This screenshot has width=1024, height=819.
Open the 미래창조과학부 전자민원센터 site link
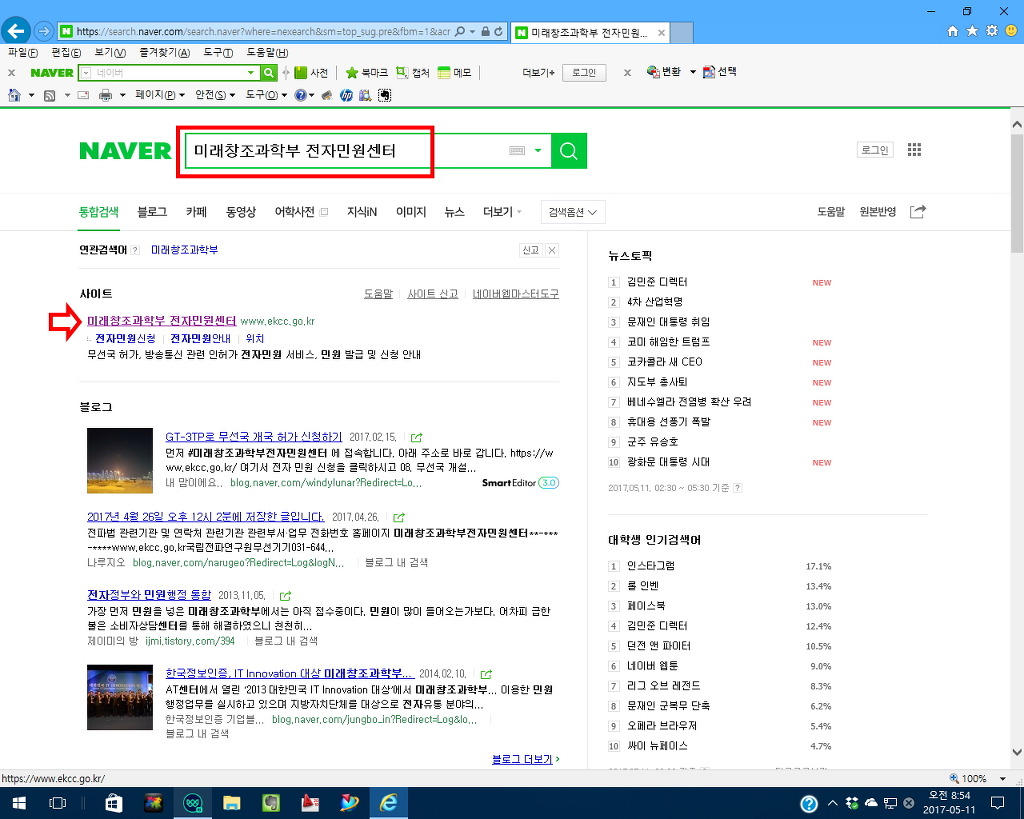tap(162, 321)
